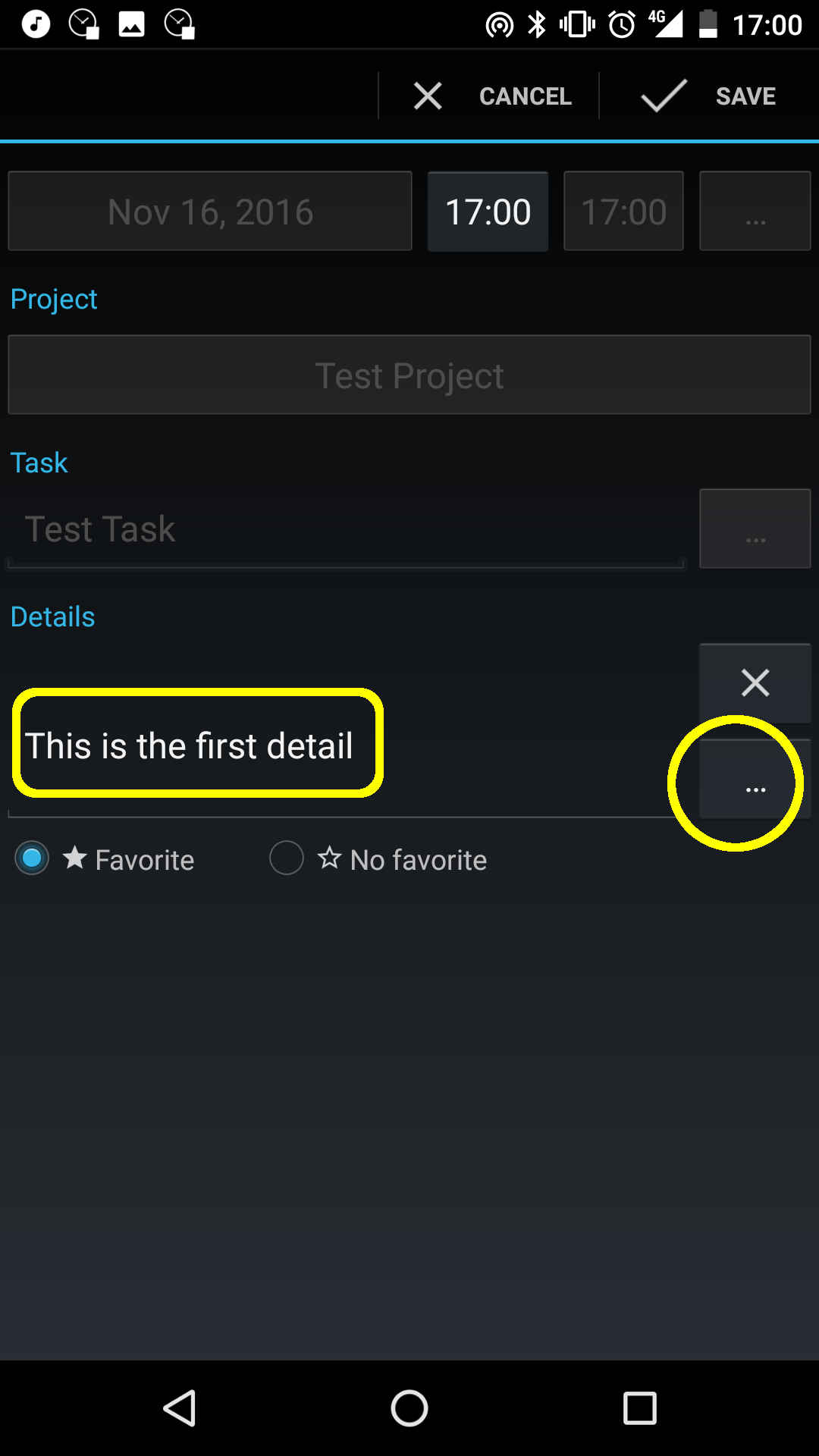Open task list ellipsis button
This screenshot has height=1456, width=819.
[755, 529]
